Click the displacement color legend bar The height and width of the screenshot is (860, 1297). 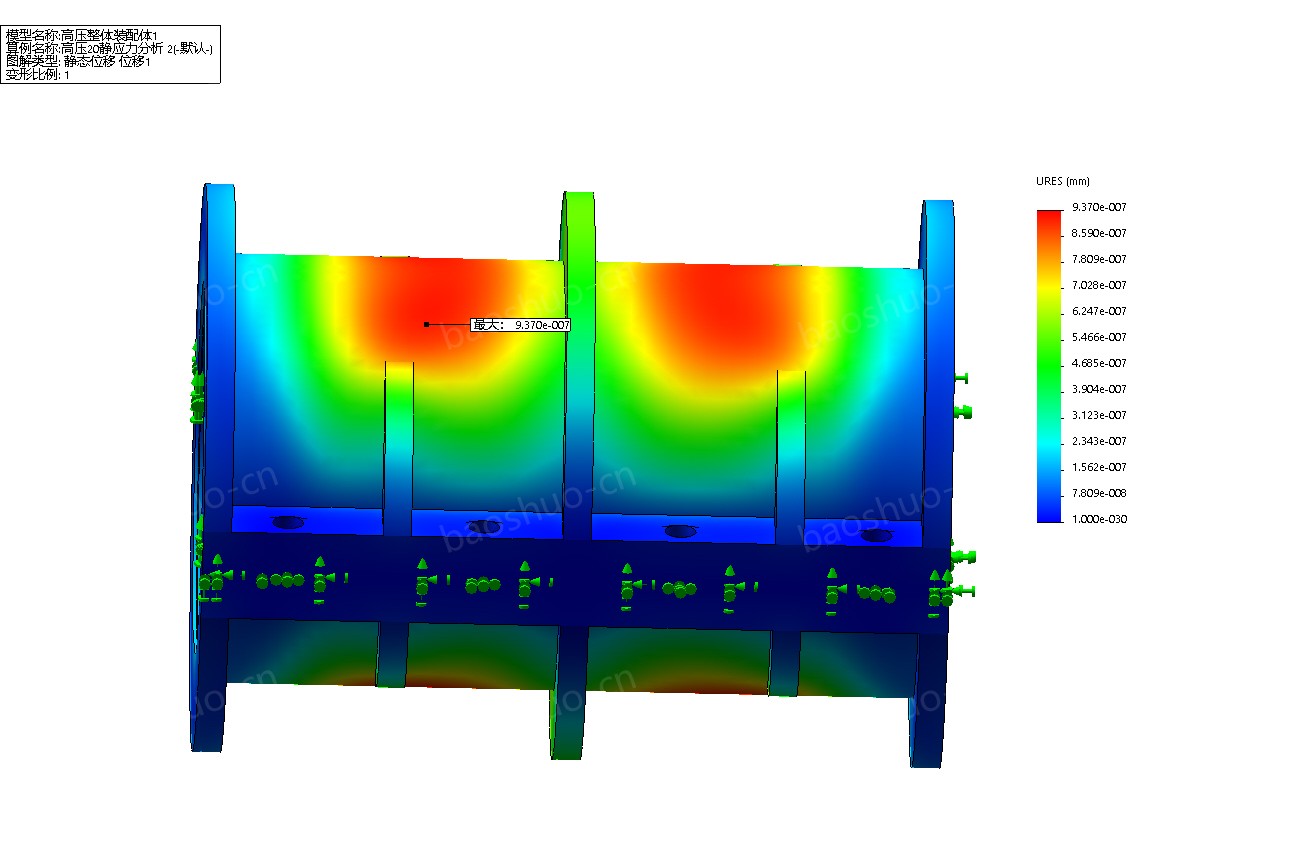(x=1049, y=366)
